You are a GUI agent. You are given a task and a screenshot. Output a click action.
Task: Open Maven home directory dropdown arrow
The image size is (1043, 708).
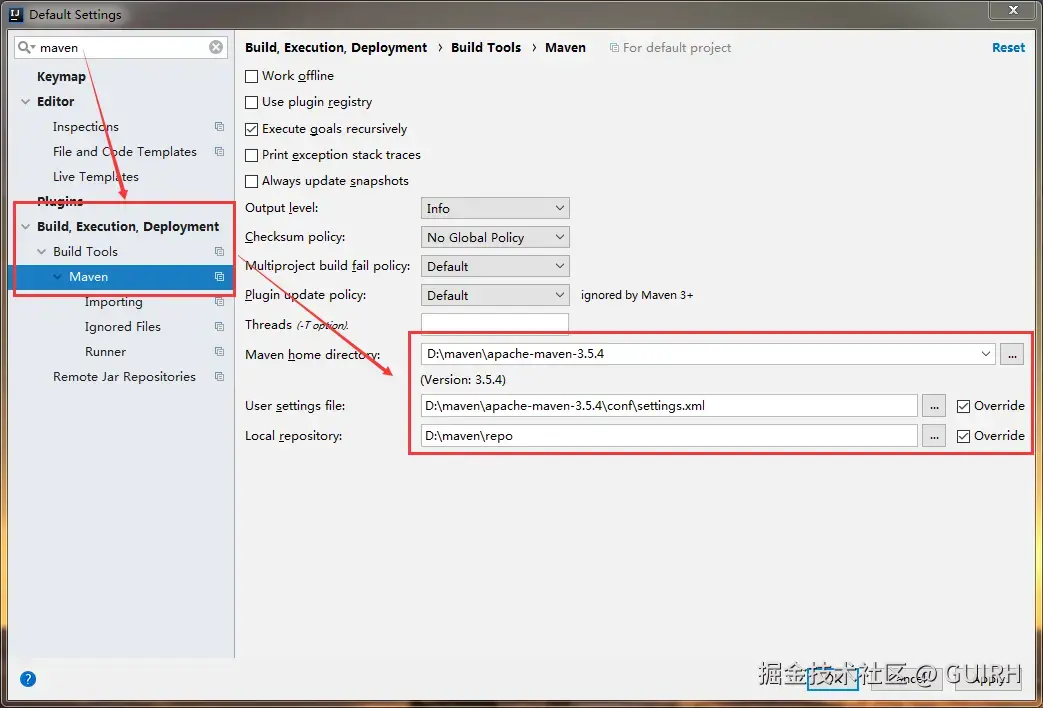[x=986, y=354]
